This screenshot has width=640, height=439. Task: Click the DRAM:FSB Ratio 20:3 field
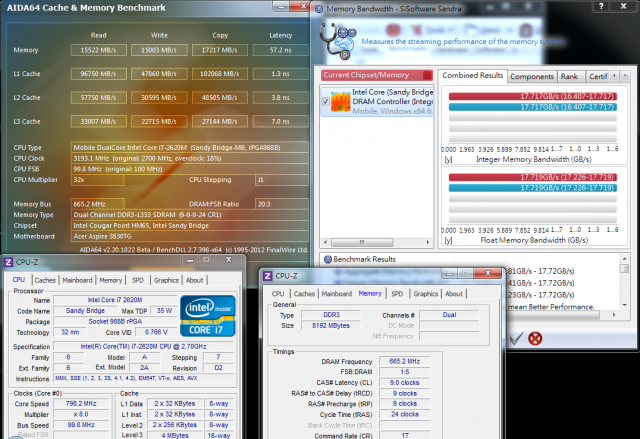[282, 204]
